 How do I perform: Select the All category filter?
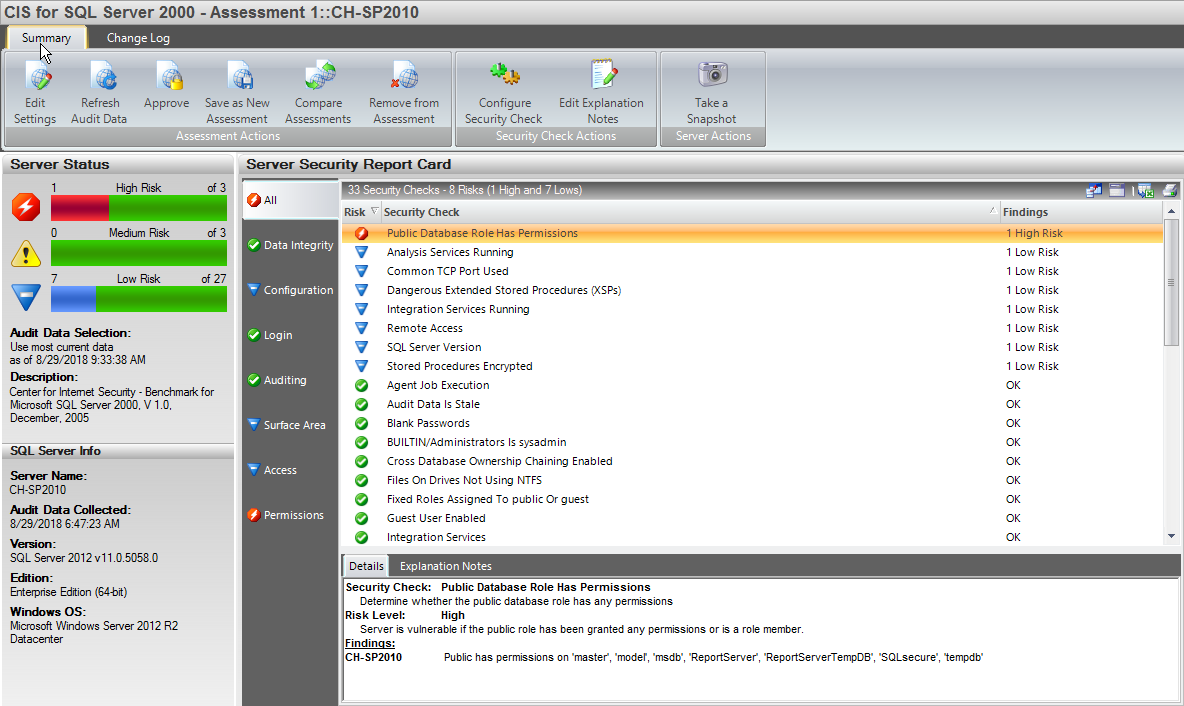pos(291,200)
